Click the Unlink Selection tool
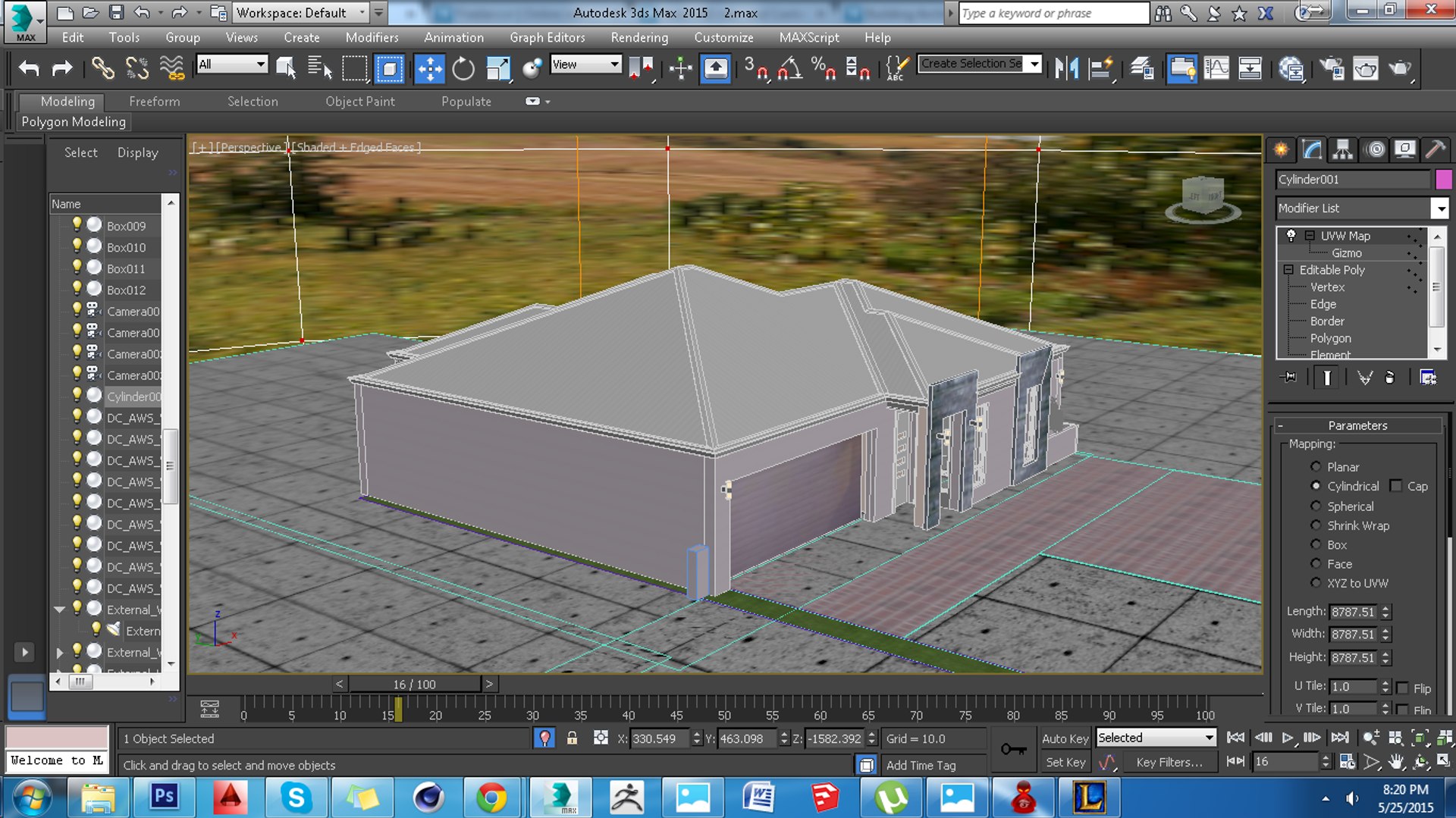Image resolution: width=1456 pixels, height=818 pixels. (137, 69)
